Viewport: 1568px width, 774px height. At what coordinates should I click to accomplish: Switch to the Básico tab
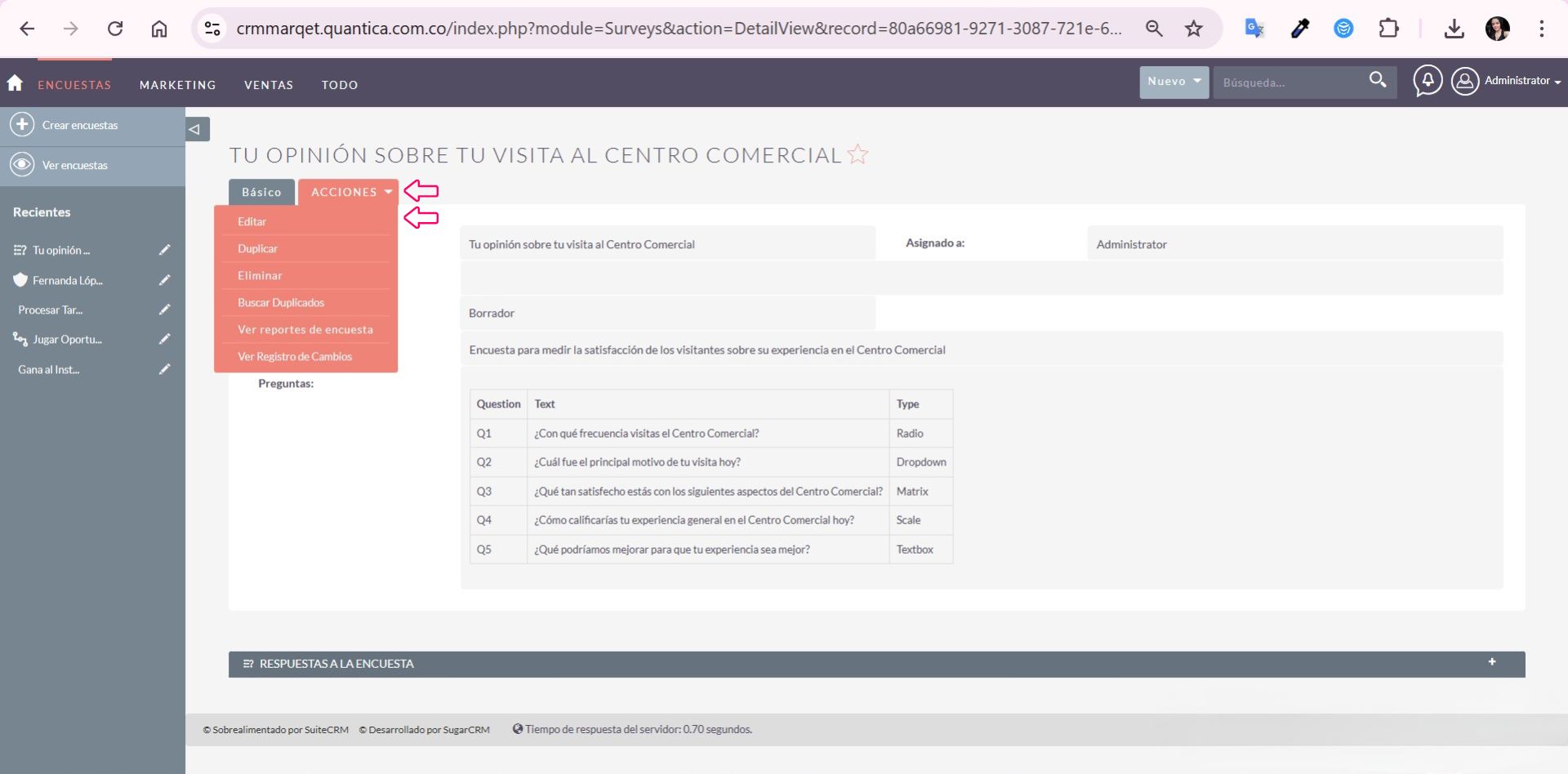coord(261,192)
